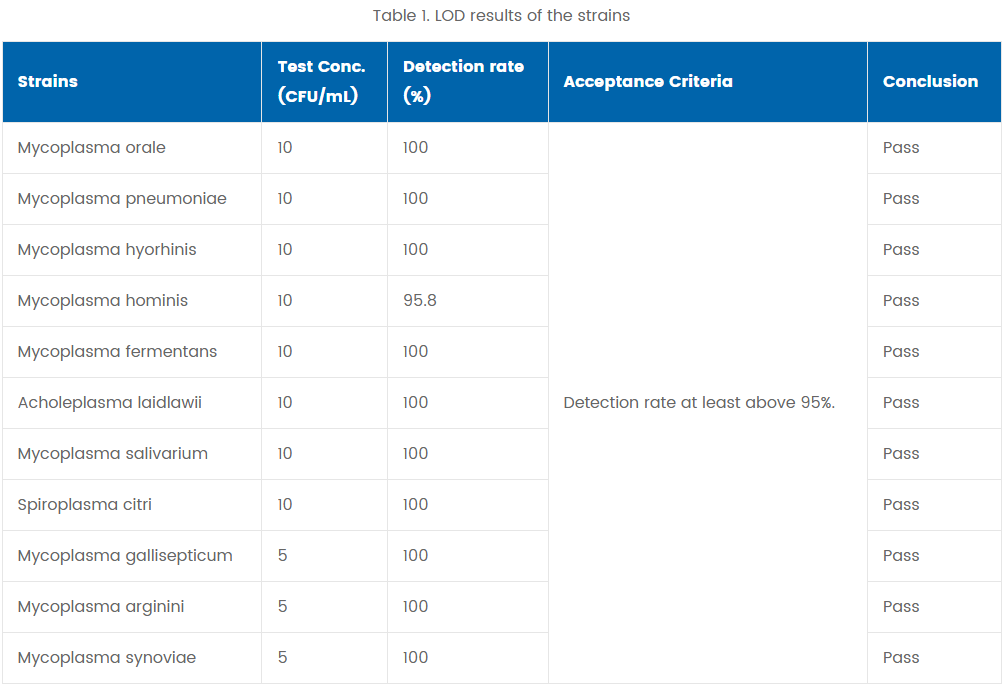
Task: Click the Detection rate column header
Action: click(463, 82)
